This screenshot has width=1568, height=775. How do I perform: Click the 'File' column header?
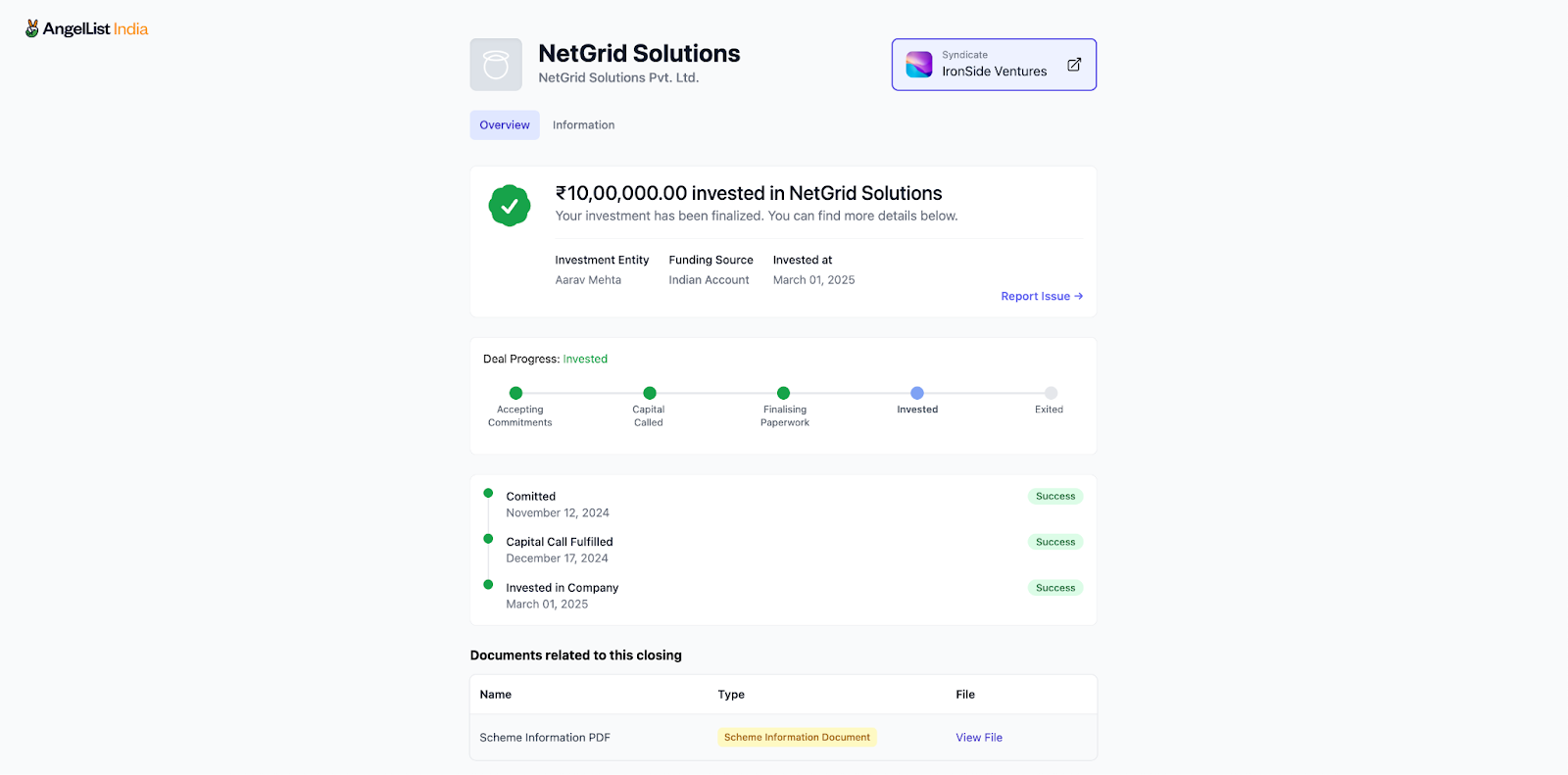click(x=965, y=695)
